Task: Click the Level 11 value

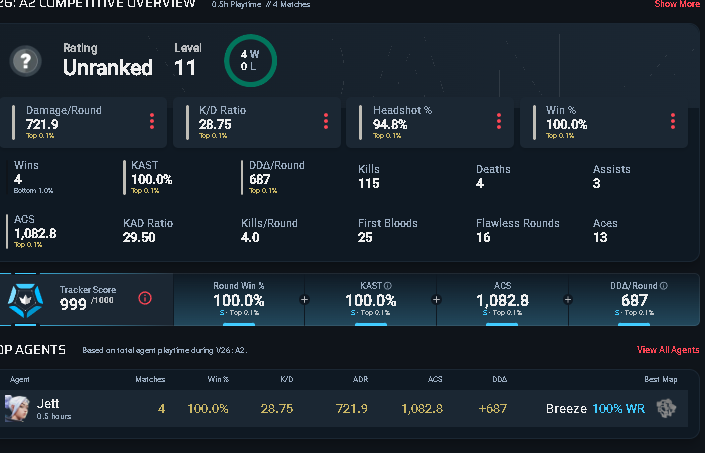Action: click(185, 68)
